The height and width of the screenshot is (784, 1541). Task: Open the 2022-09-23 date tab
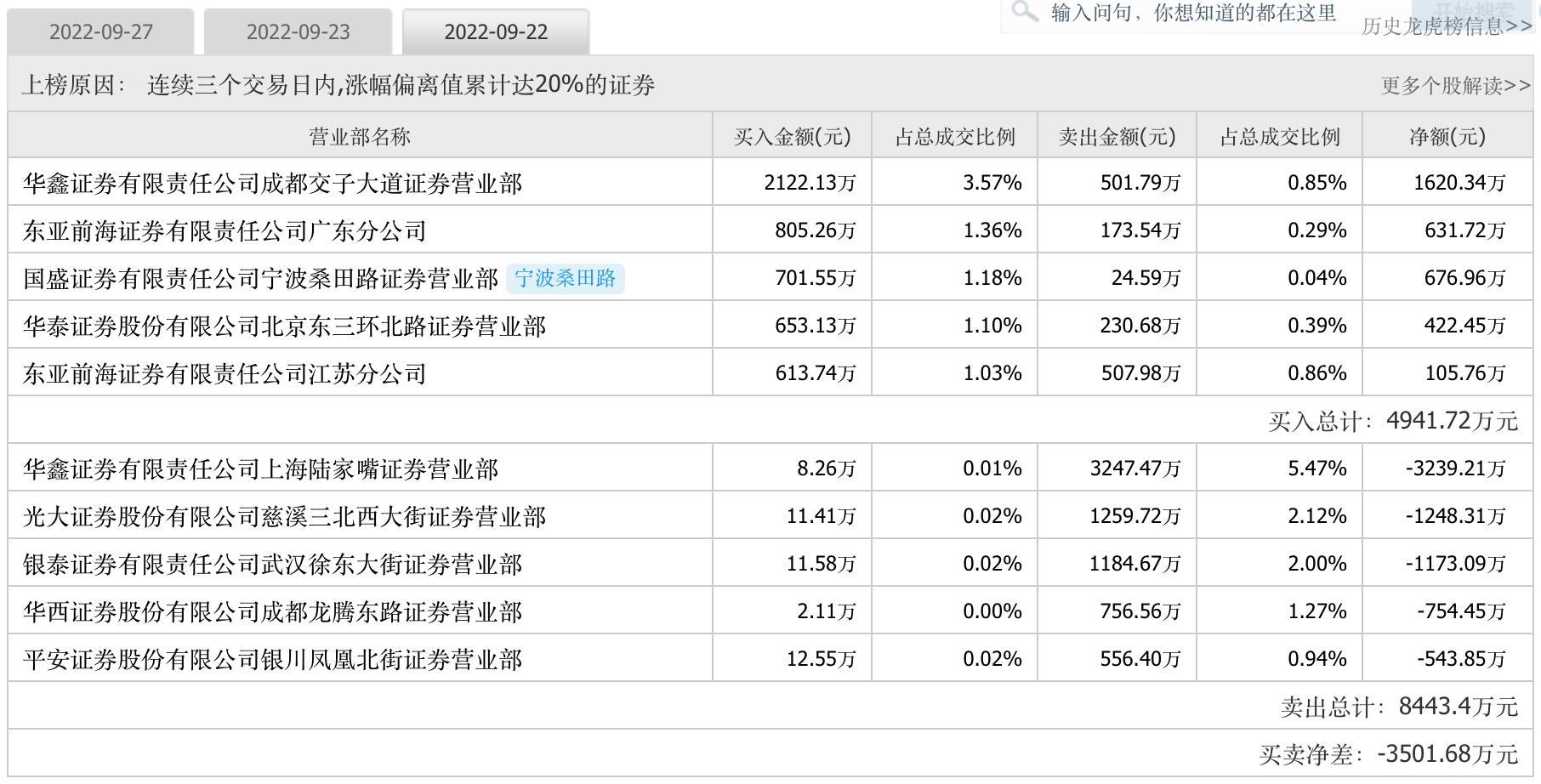299,32
